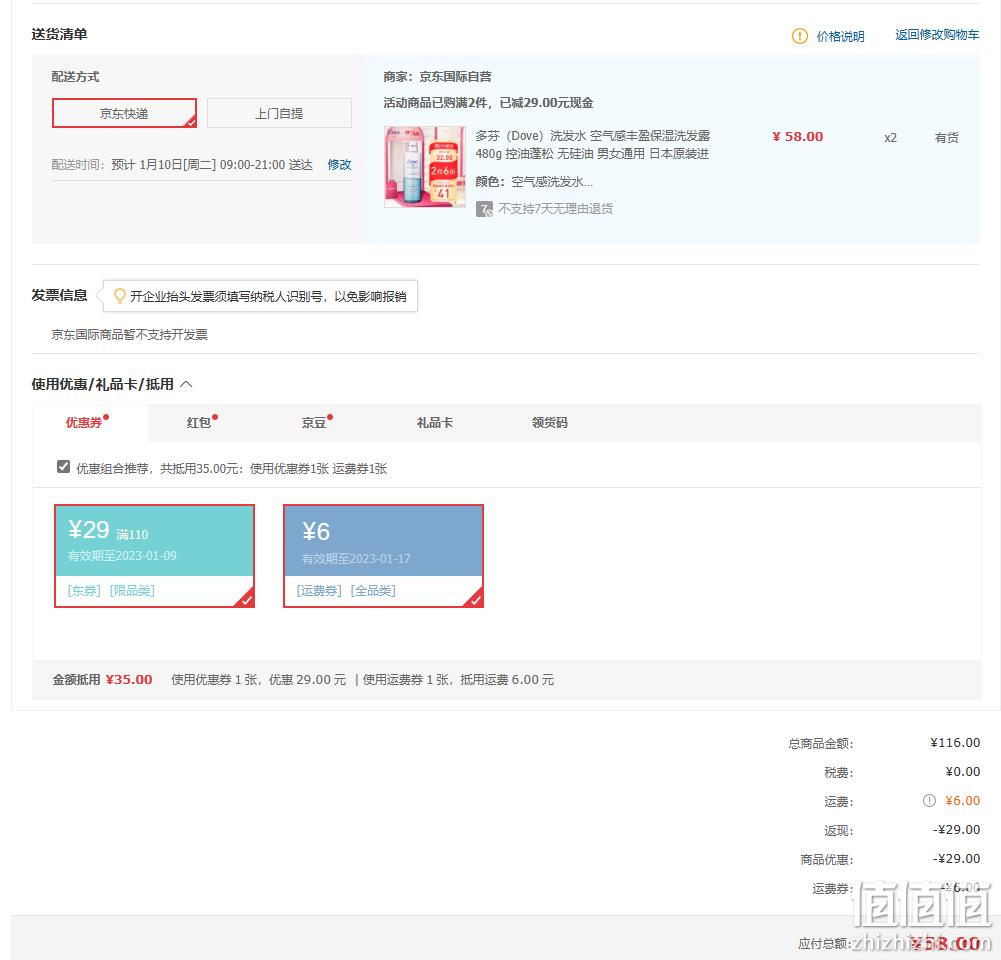Switch to the 领货码 tab
Screen dimensions: 1001x960
coord(550,422)
